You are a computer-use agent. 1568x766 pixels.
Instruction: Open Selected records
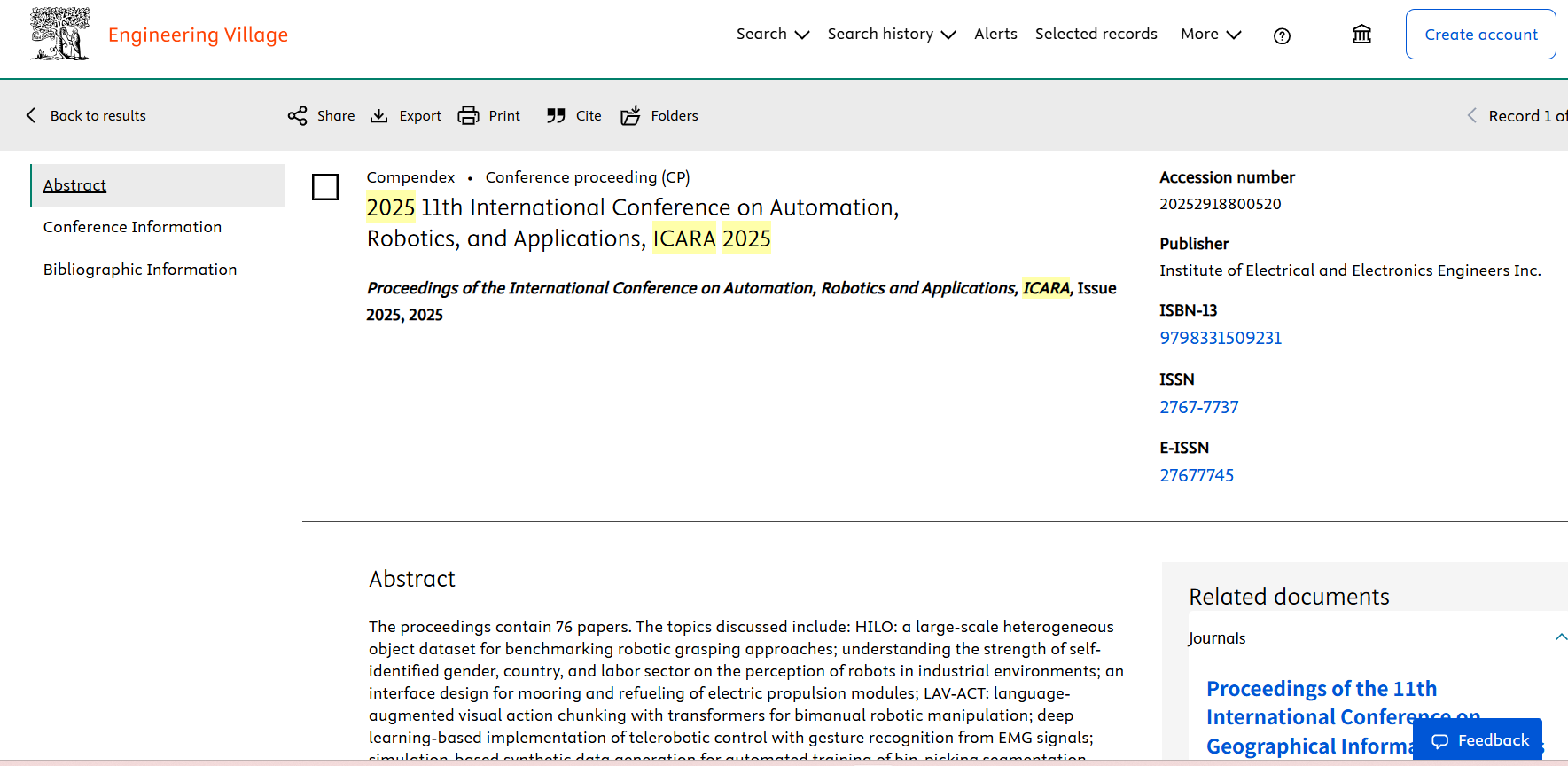click(1096, 34)
